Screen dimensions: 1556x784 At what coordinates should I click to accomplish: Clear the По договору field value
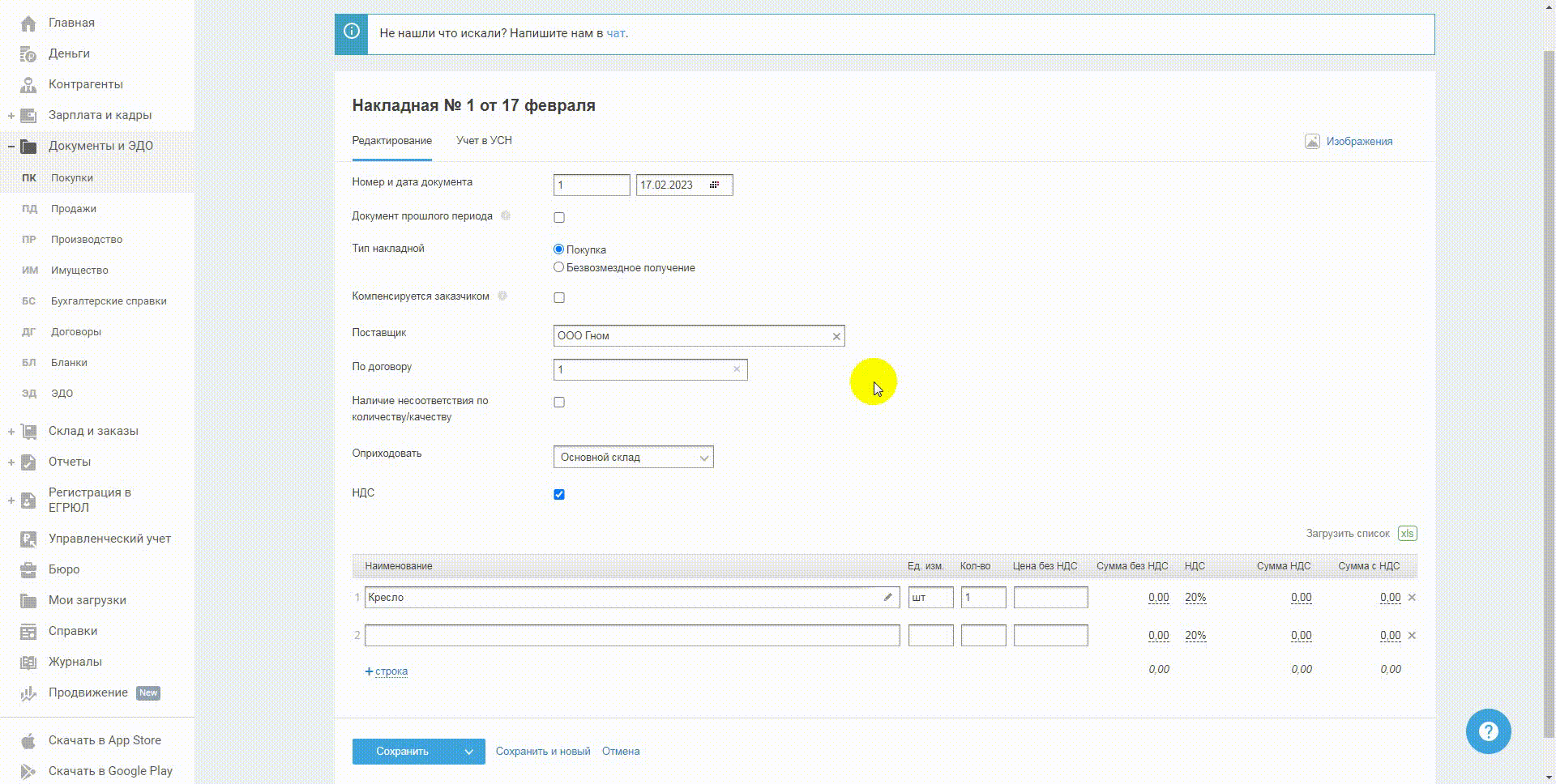737,369
